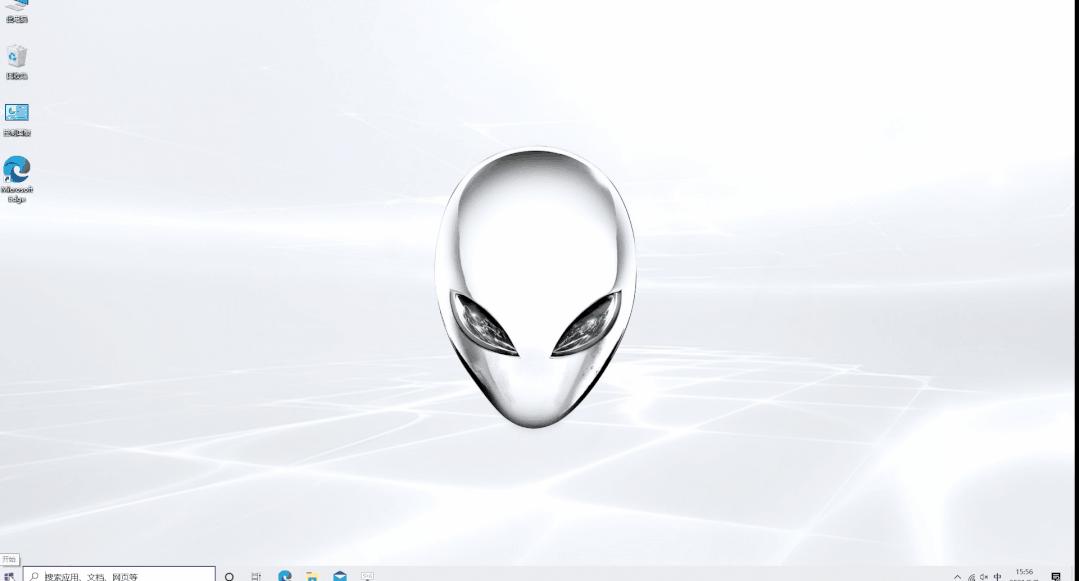Switch the Chinese input method indicator
The height and width of the screenshot is (581, 1079).
pyautogui.click(x=997, y=577)
